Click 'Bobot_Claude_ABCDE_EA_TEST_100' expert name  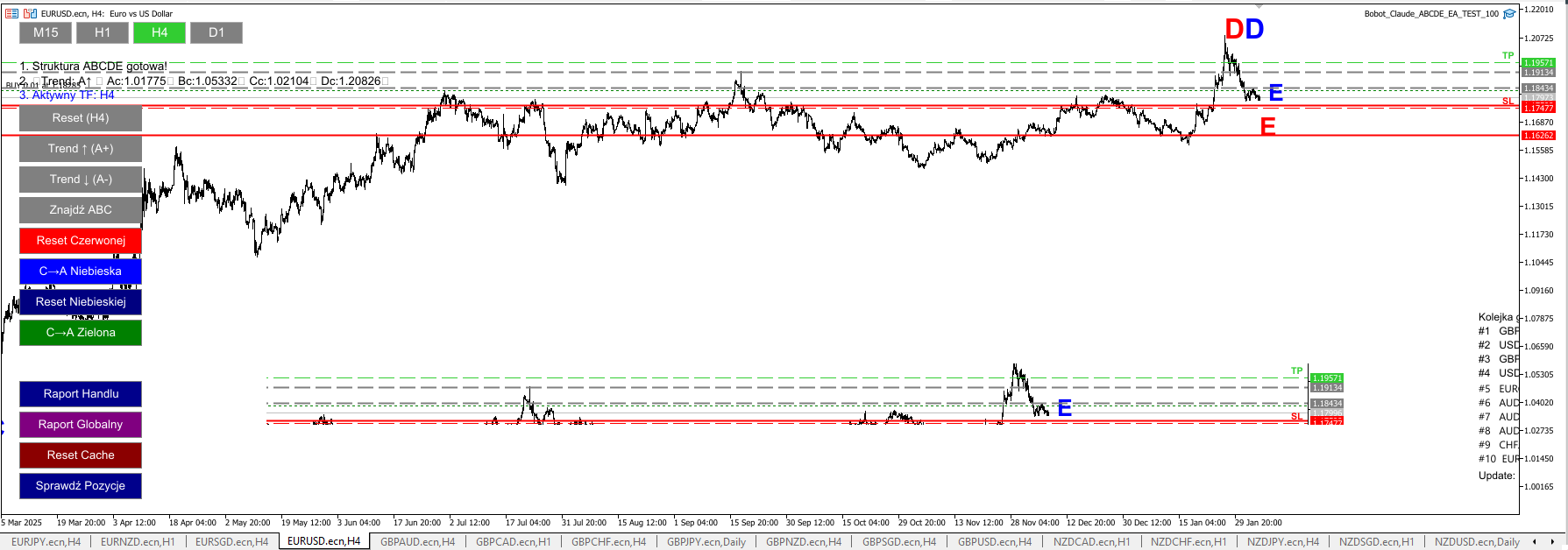coord(1431,14)
